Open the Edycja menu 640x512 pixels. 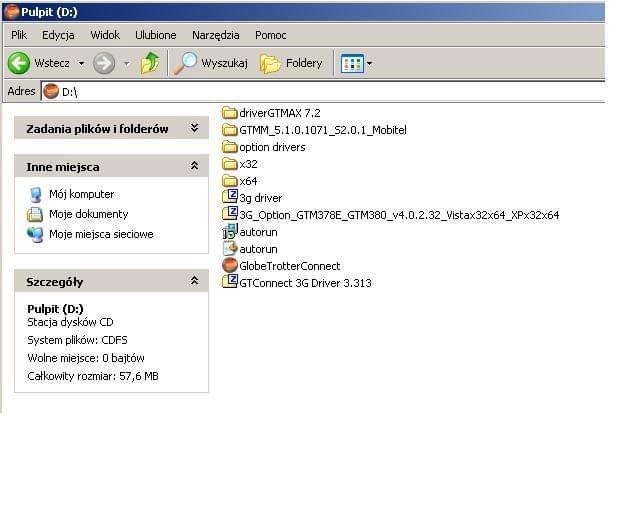pos(58,35)
